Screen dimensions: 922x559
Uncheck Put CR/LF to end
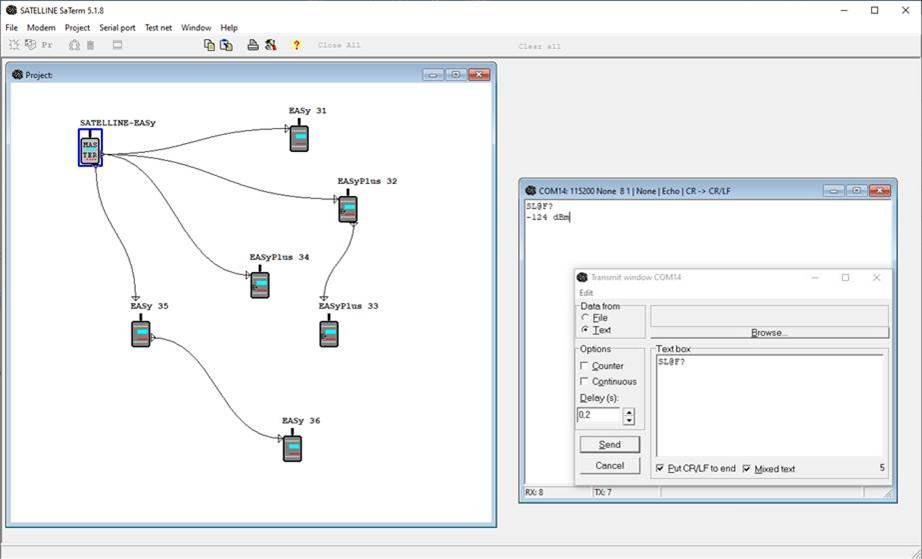660,469
